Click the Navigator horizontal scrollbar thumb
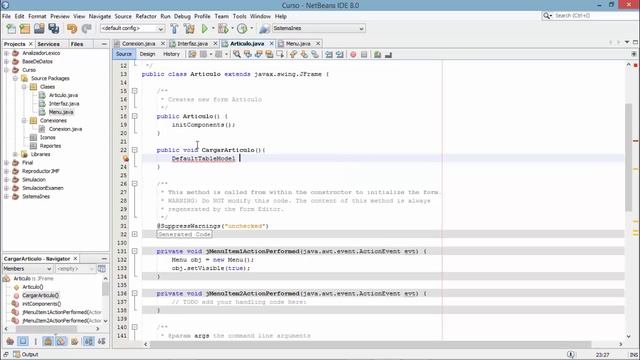Screen dimensions: 640x360 click(46, 329)
